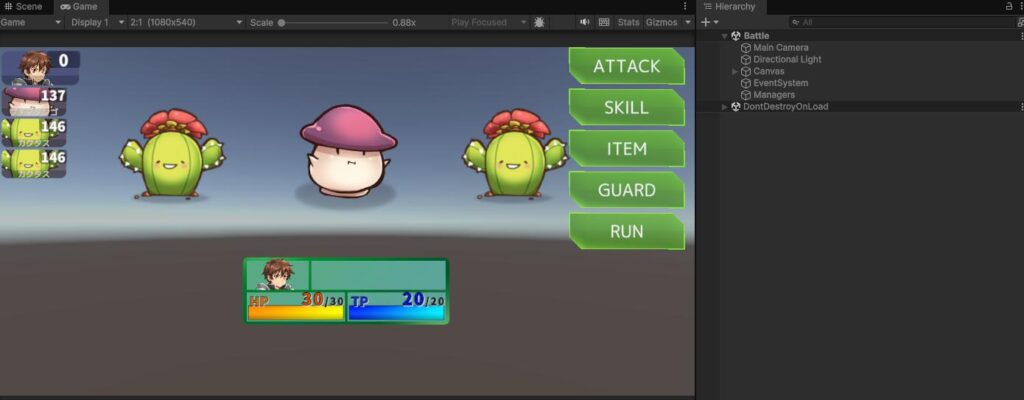The height and width of the screenshot is (400, 1024).
Task: Click the lock icon on Hierarchy panel
Action: tap(1009, 7)
